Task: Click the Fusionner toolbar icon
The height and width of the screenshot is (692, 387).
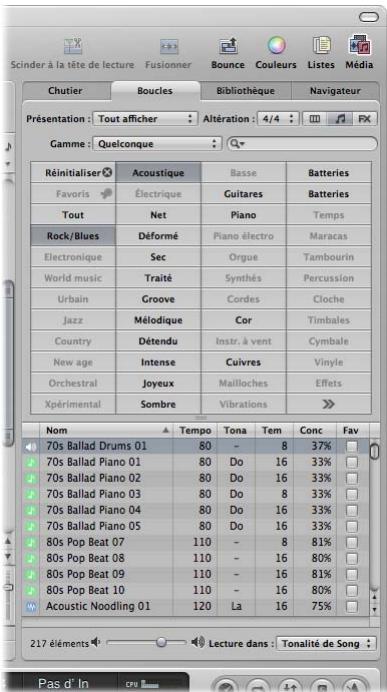Action: pyautogui.click(x=169, y=46)
